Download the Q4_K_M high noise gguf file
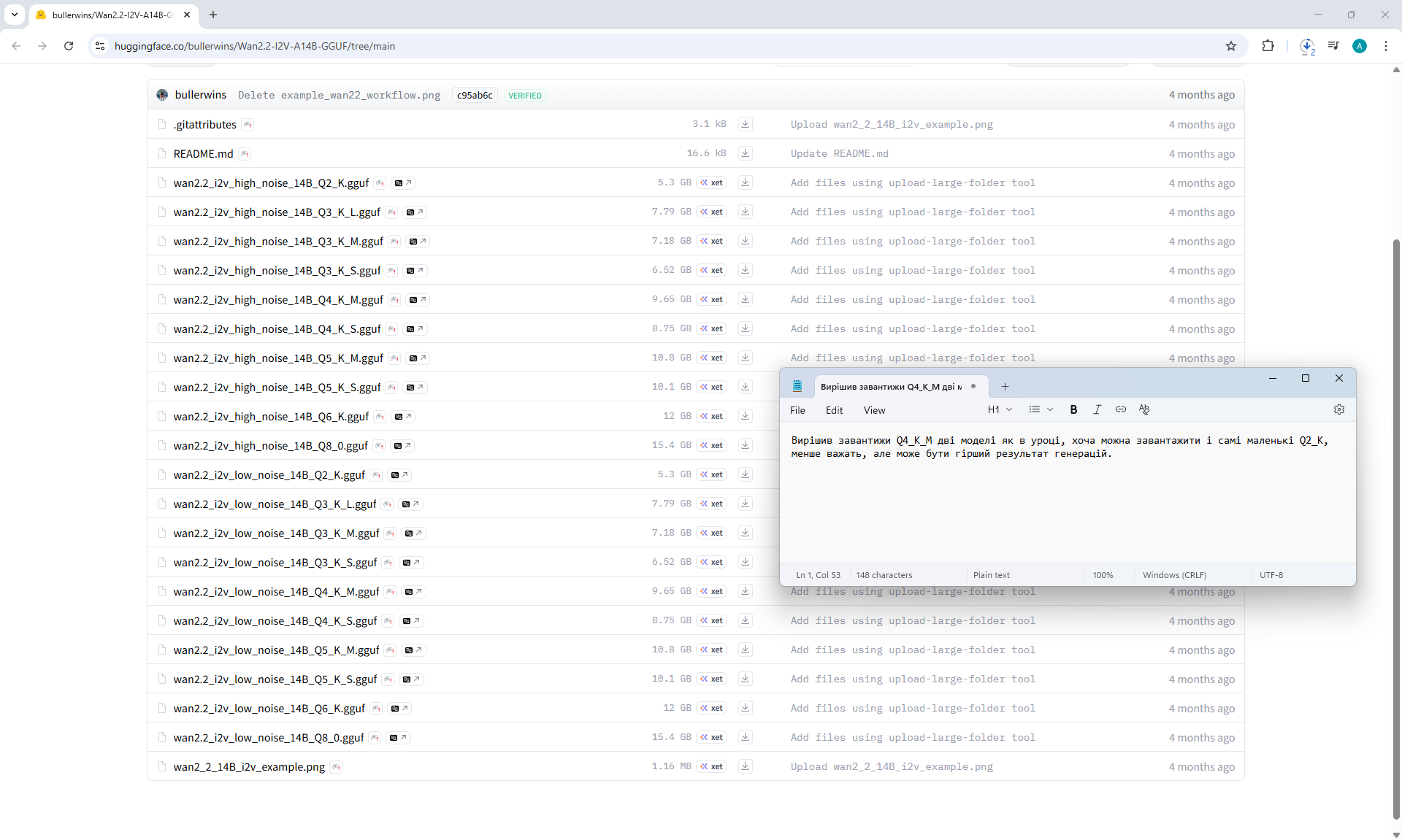This screenshot has width=1402, height=840. pyautogui.click(x=745, y=299)
